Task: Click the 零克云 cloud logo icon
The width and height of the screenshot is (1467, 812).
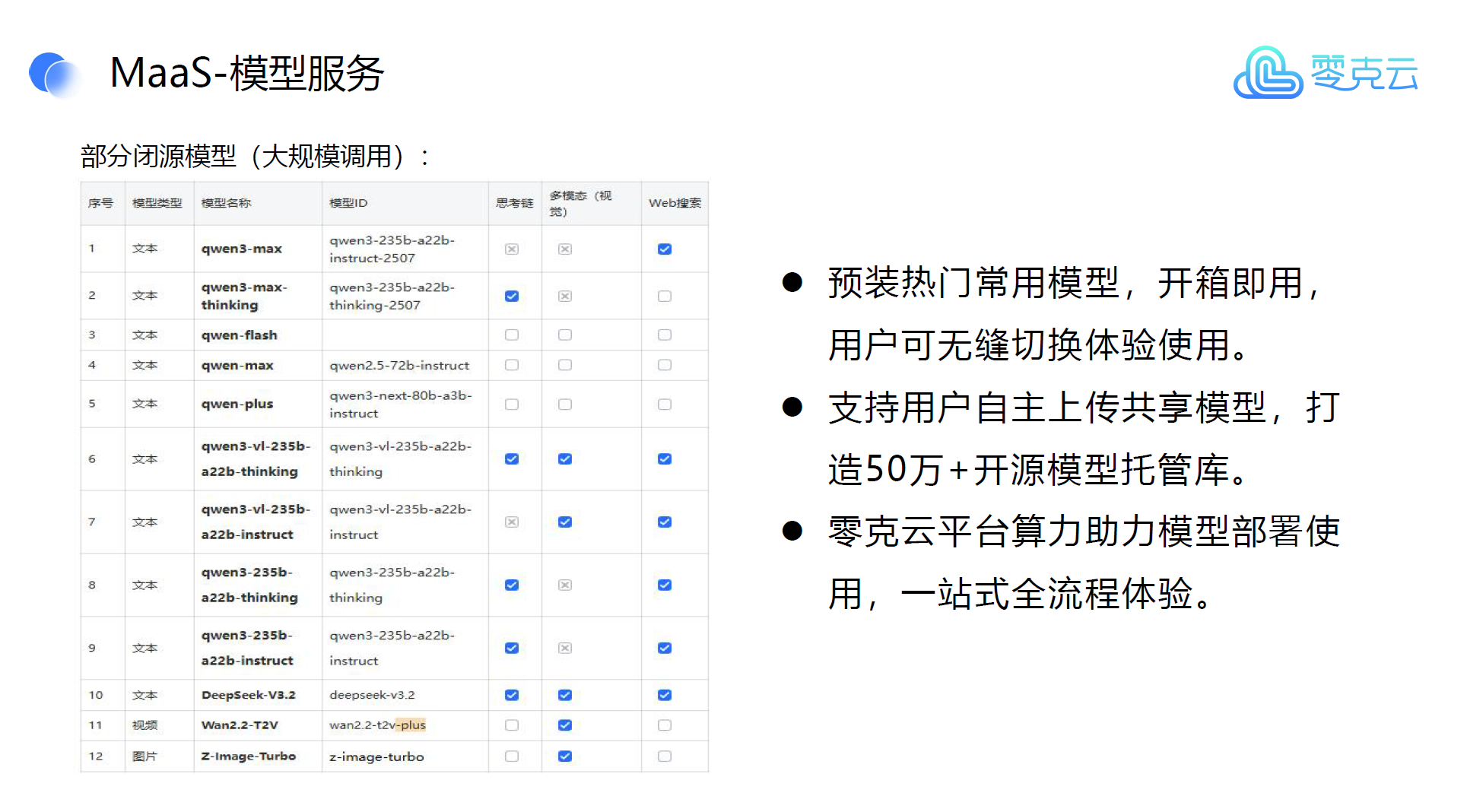Action: pos(1267,73)
